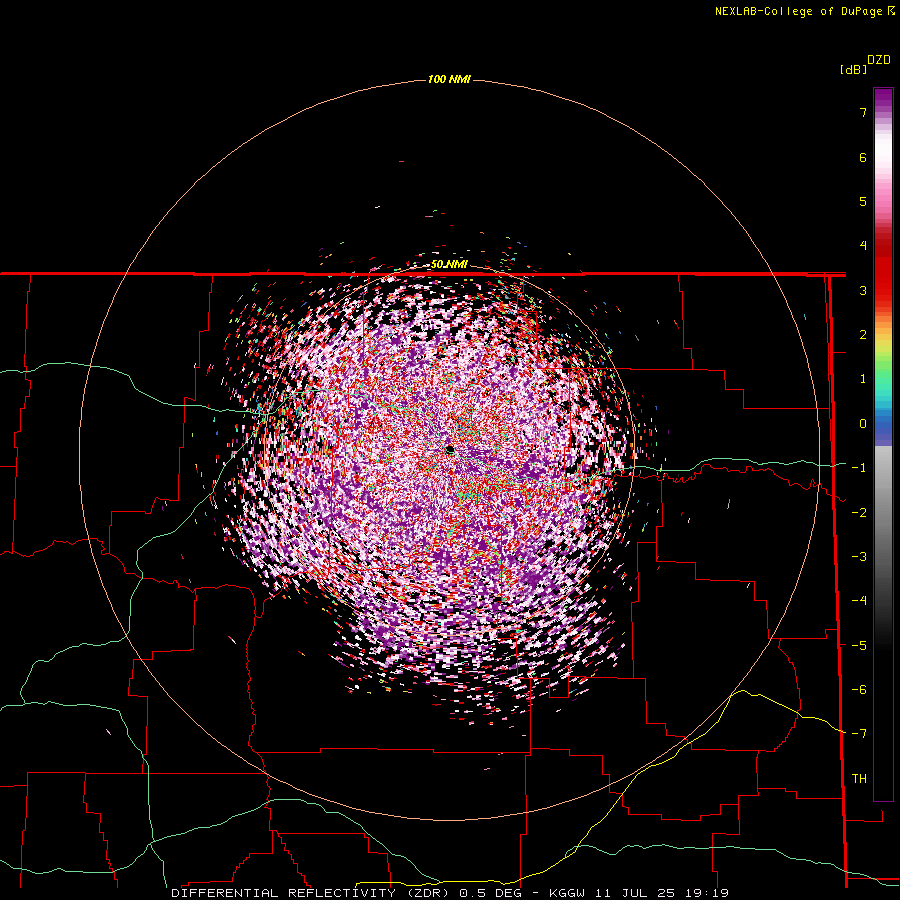The image size is (900, 900).
Task: Click the radar site center dot
Action: (450, 449)
